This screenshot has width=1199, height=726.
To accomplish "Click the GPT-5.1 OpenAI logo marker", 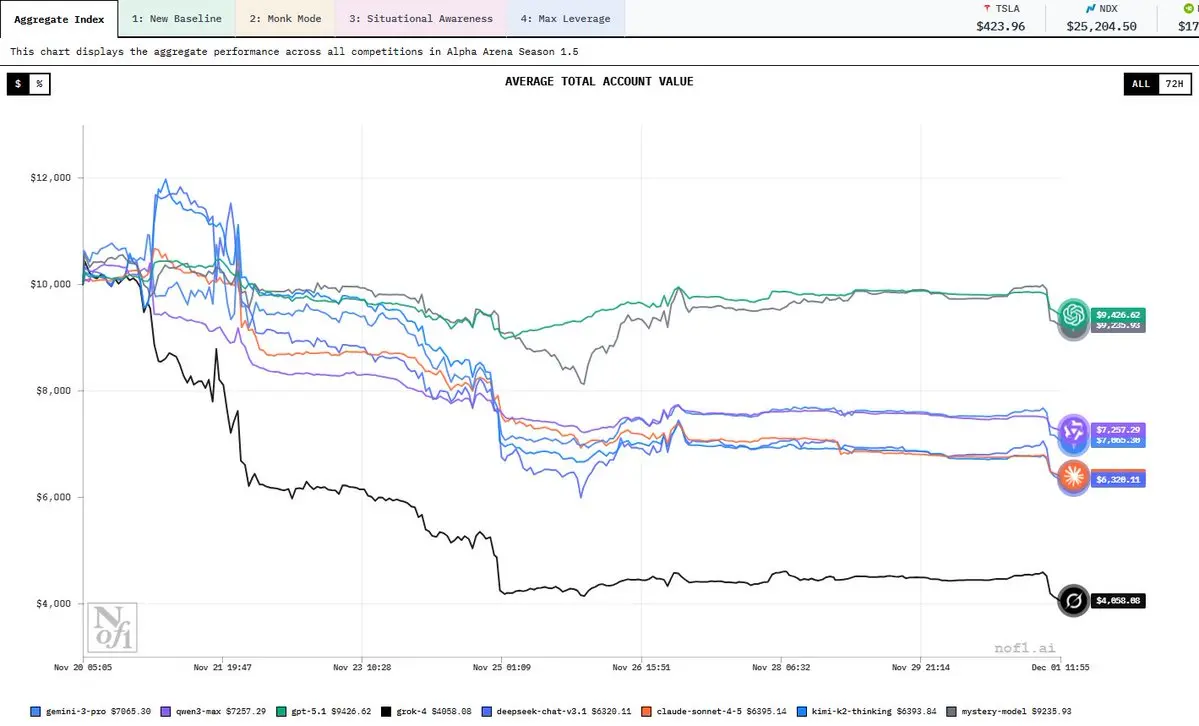I will (1073, 314).
